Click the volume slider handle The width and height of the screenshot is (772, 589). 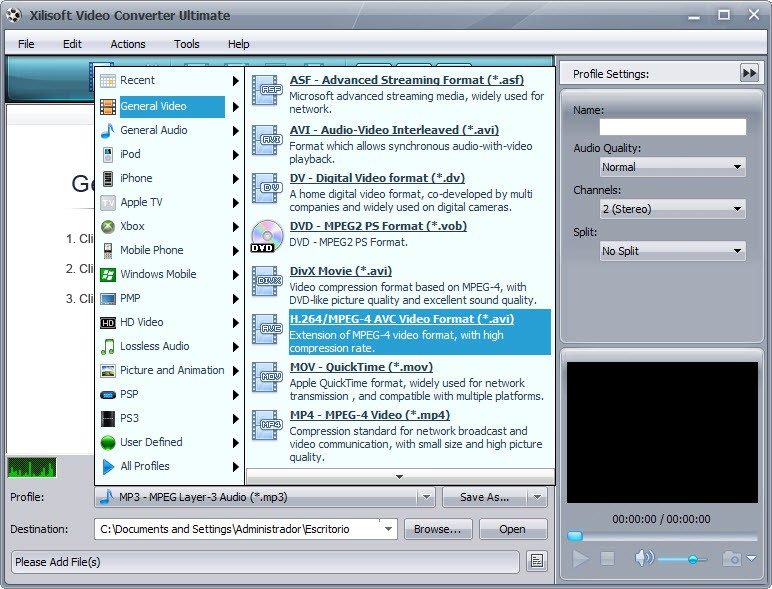pyautogui.click(x=693, y=559)
